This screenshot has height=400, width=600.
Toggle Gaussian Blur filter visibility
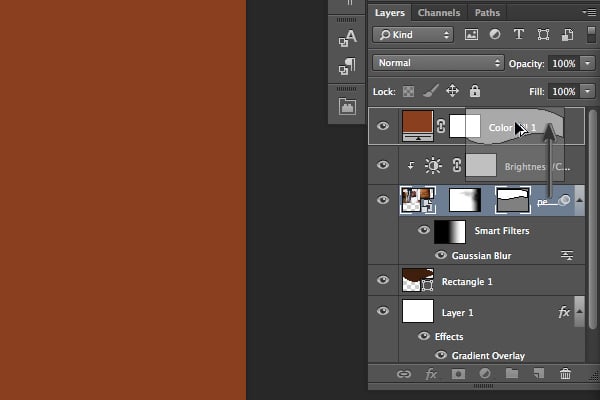(441, 255)
